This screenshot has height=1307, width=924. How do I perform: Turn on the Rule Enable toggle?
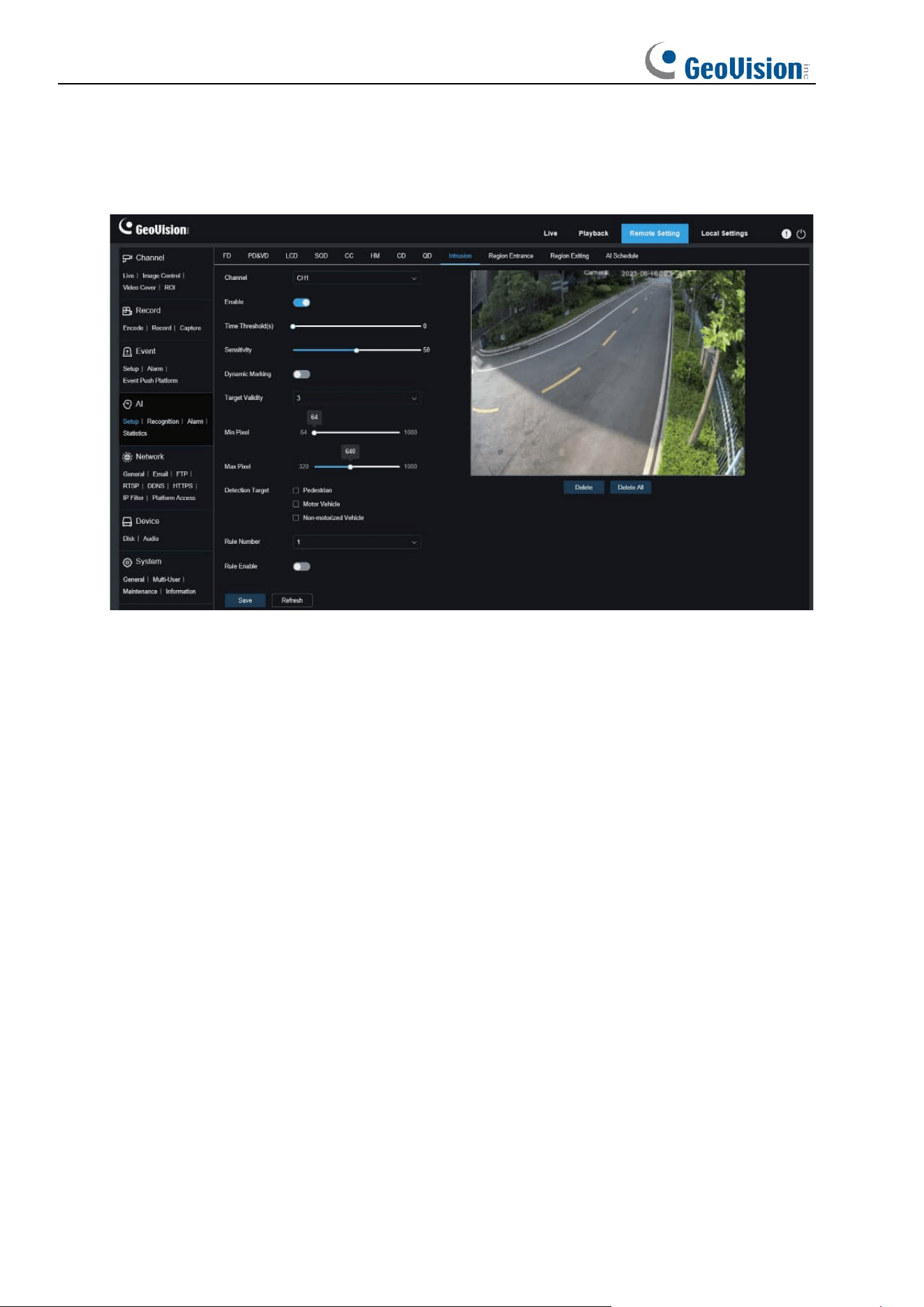[x=301, y=566]
